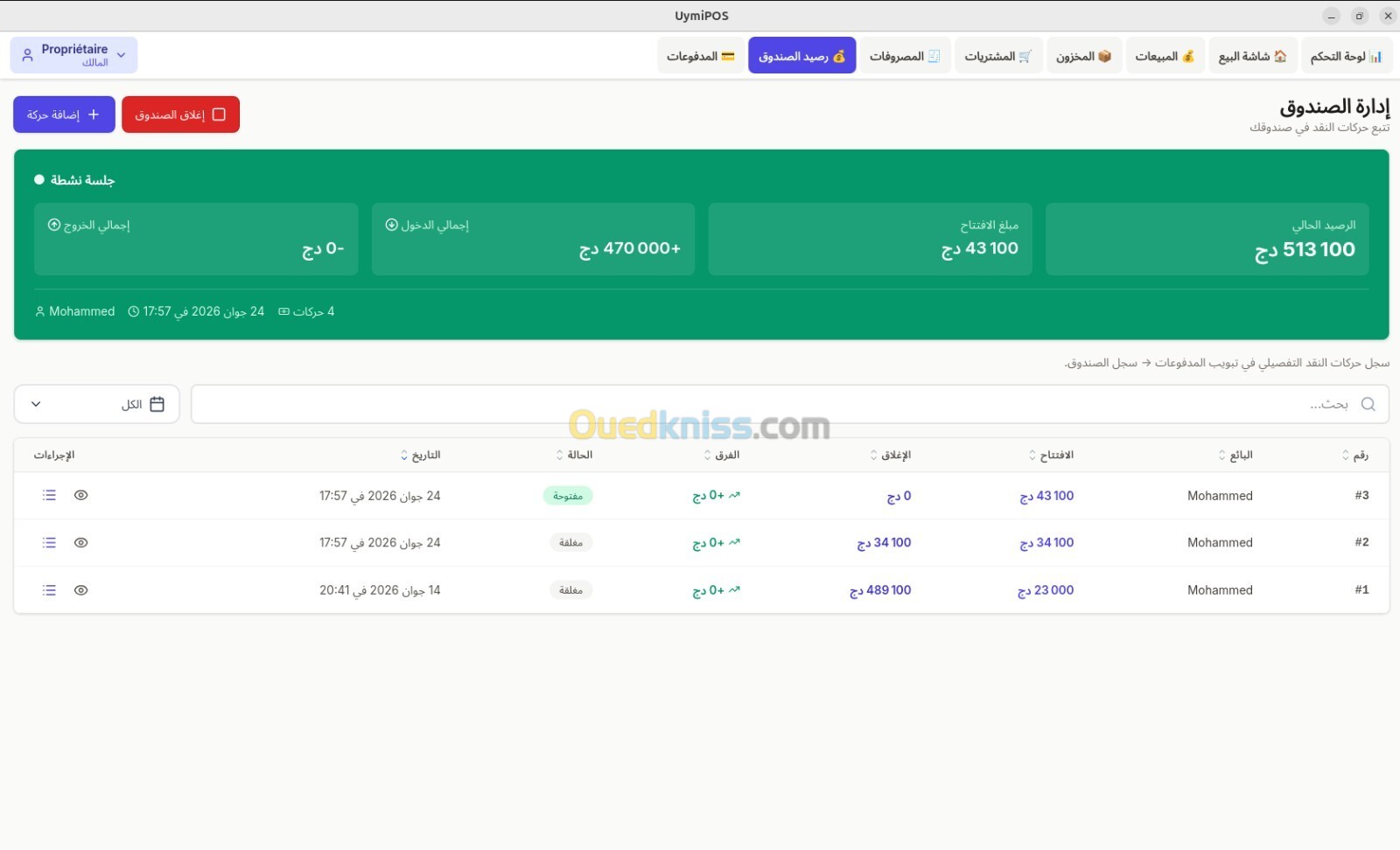The height and width of the screenshot is (850, 1400).
Task: Click the إغلاق الصندوق close register button
Action: pos(180,115)
